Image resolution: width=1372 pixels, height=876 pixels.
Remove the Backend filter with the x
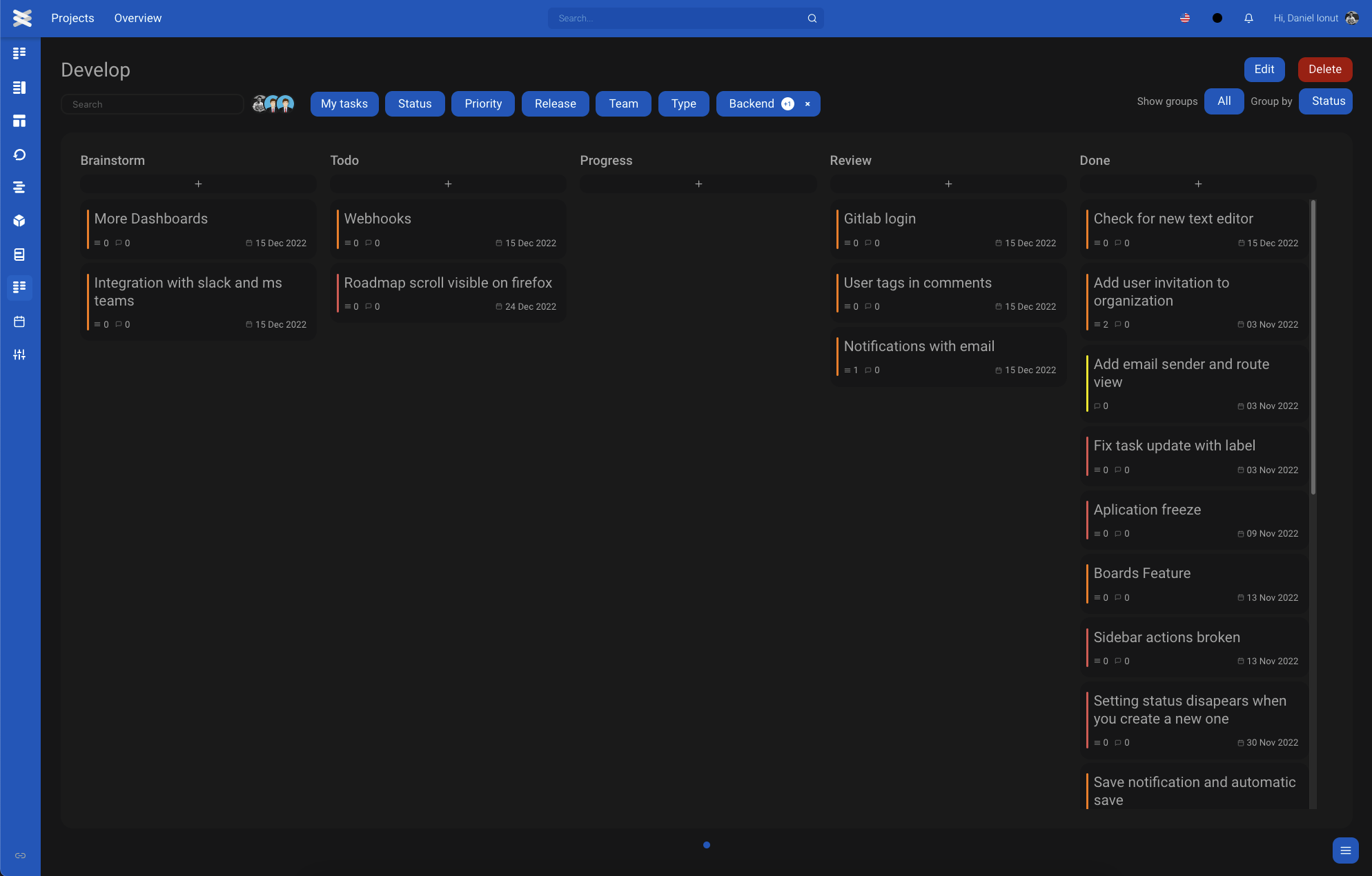807,104
